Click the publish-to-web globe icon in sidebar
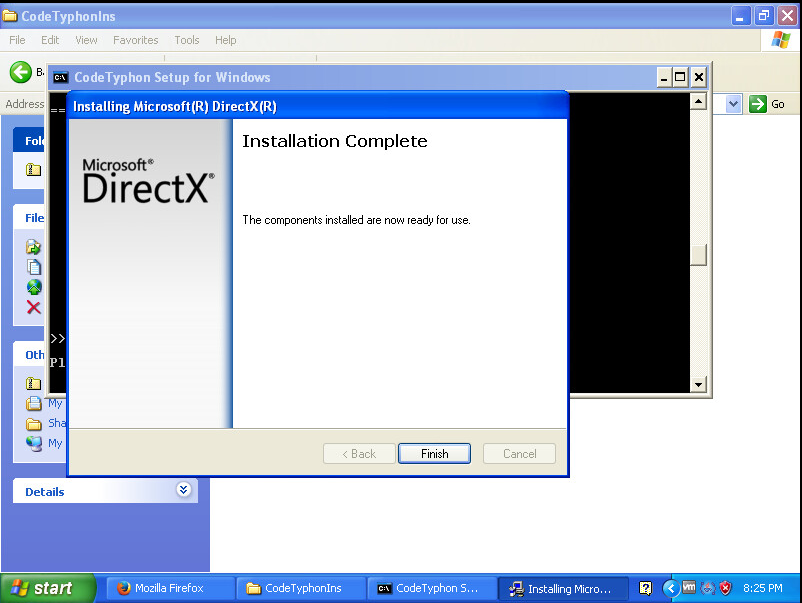Image resolution: width=802 pixels, height=603 pixels. (x=34, y=287)
